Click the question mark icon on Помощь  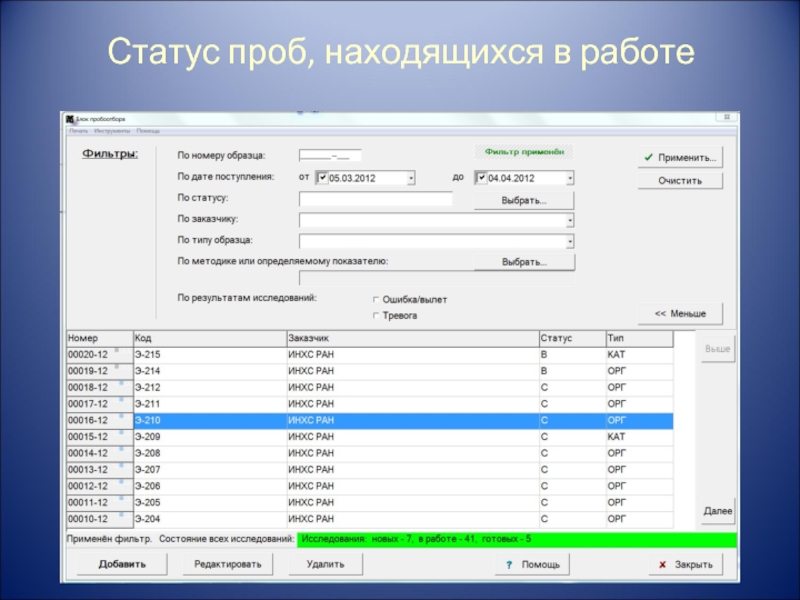coord(509,565)
